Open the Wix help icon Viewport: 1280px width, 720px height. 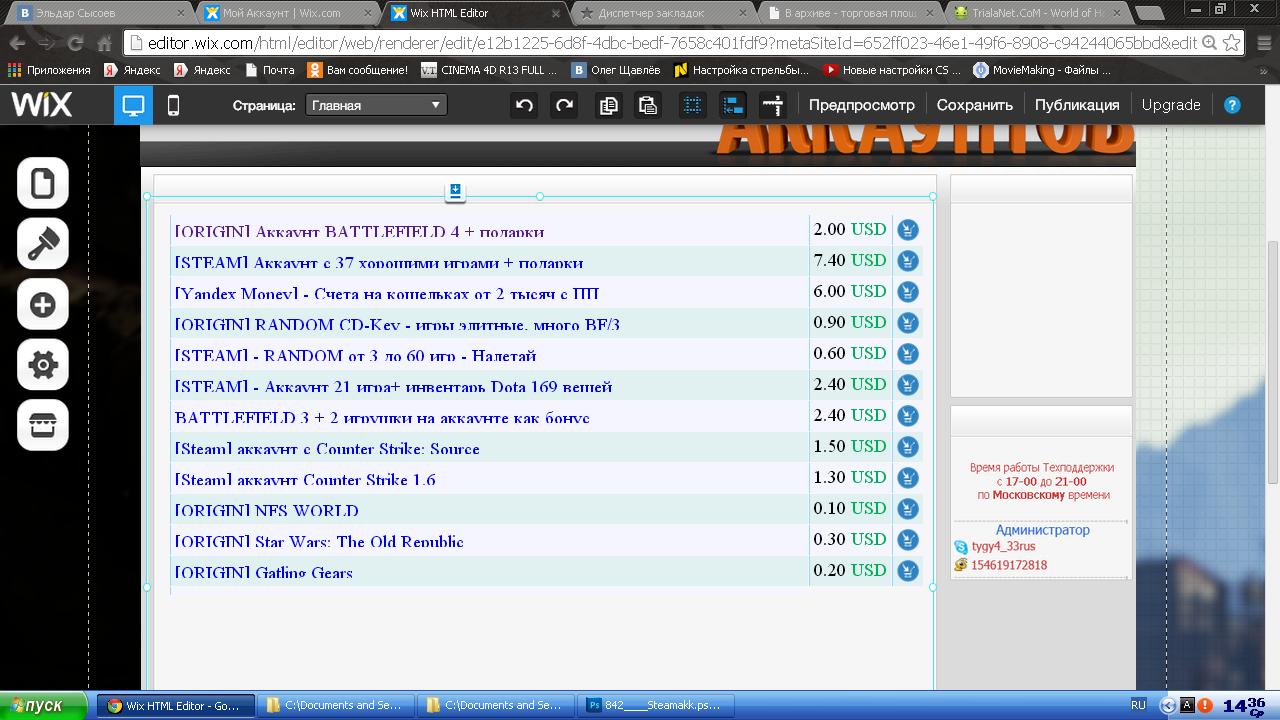[1232, 105]
